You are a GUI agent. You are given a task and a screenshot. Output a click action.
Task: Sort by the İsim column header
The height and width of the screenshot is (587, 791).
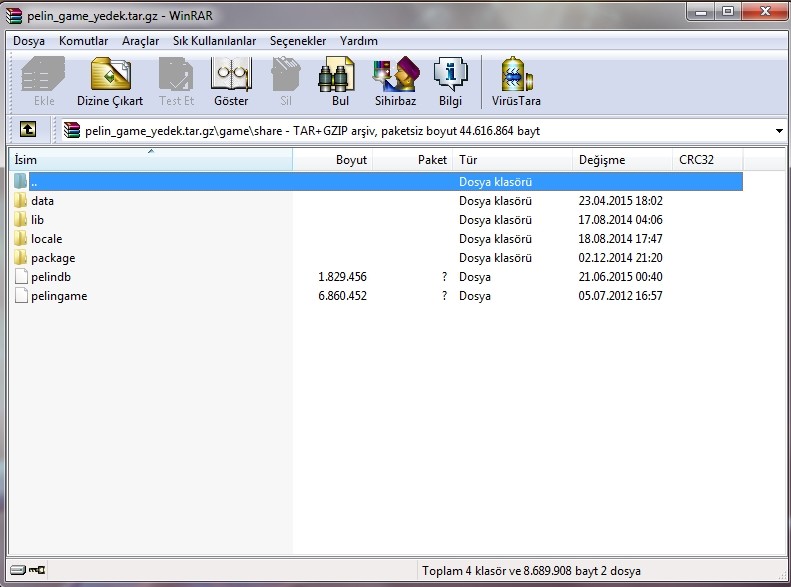[x=151, y=160]
